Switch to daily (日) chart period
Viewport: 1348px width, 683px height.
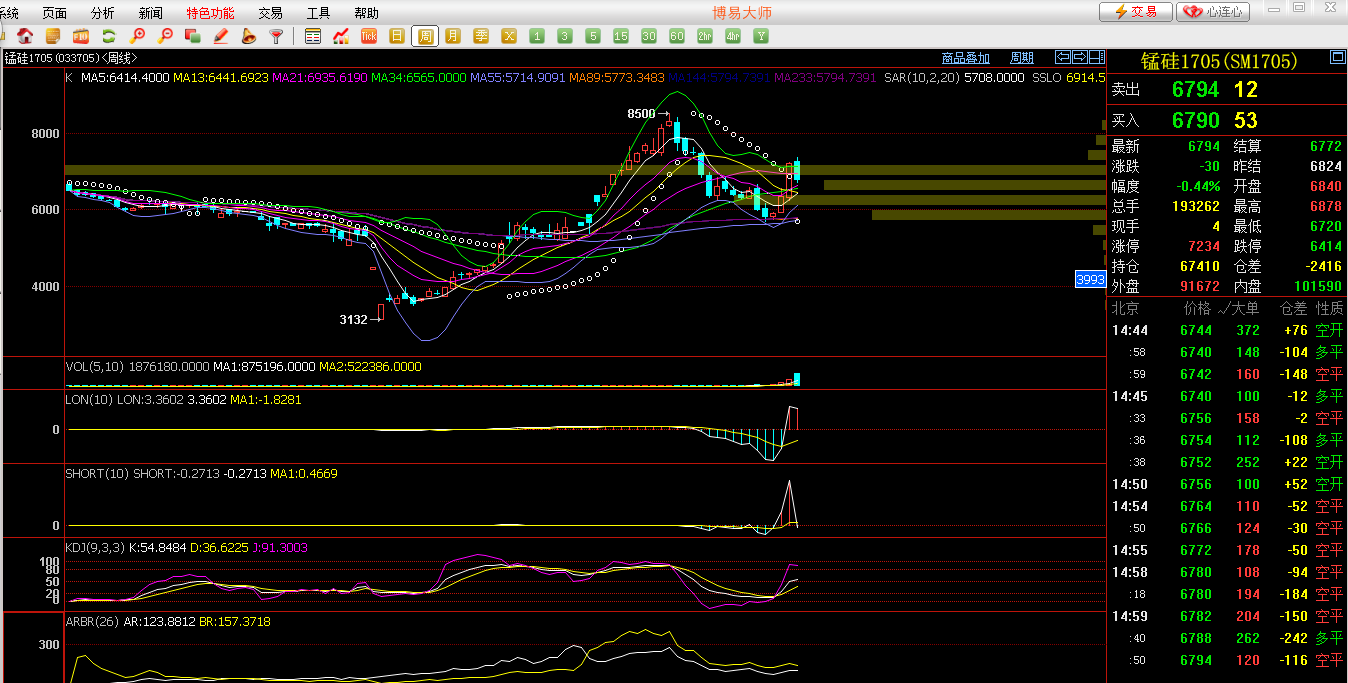click(x=397, y=36)
